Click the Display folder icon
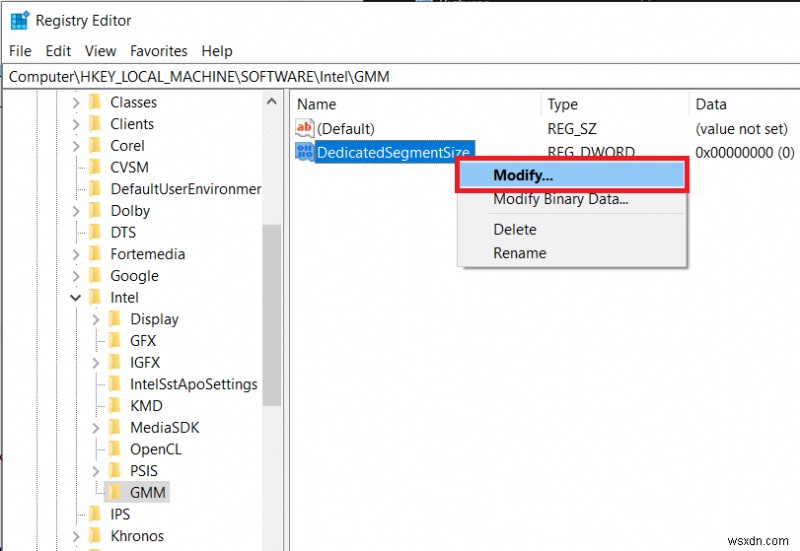 [115, 319]
